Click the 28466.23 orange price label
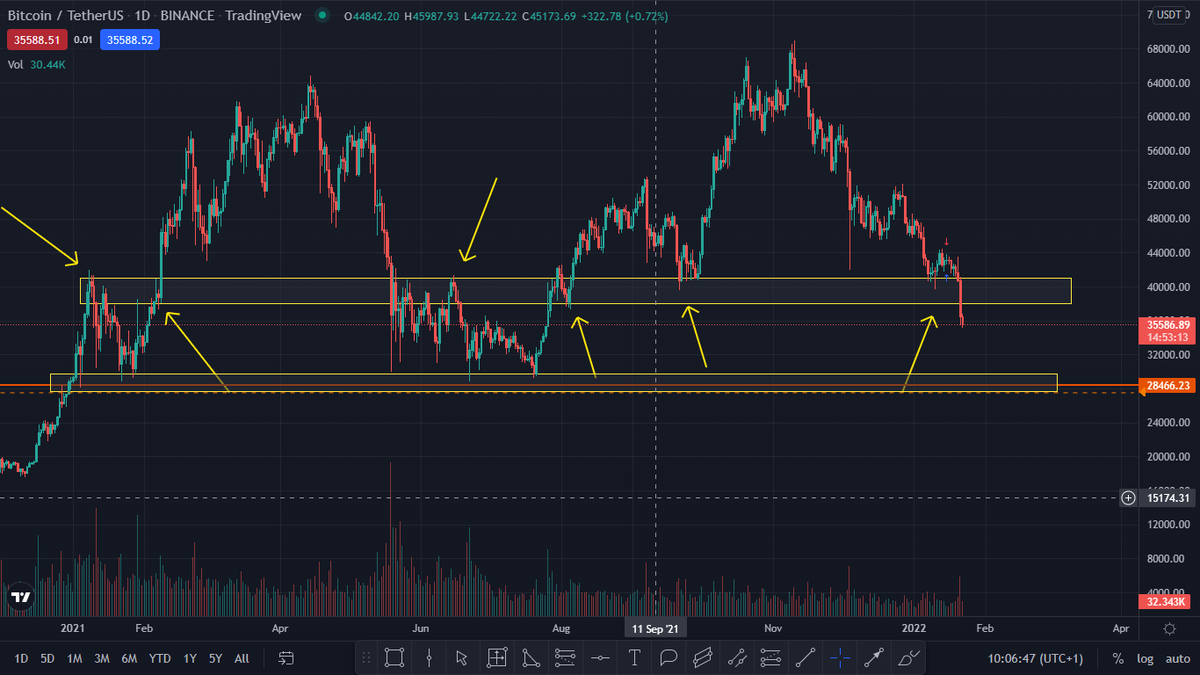1200x675 pixels. (1168, 384)
